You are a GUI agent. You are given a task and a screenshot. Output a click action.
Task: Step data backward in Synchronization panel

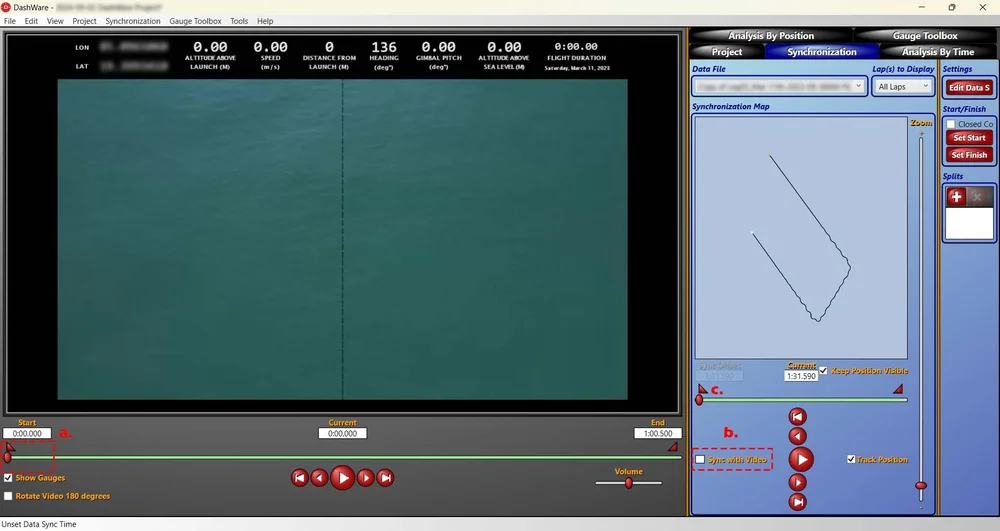click(x=797, y=436)
